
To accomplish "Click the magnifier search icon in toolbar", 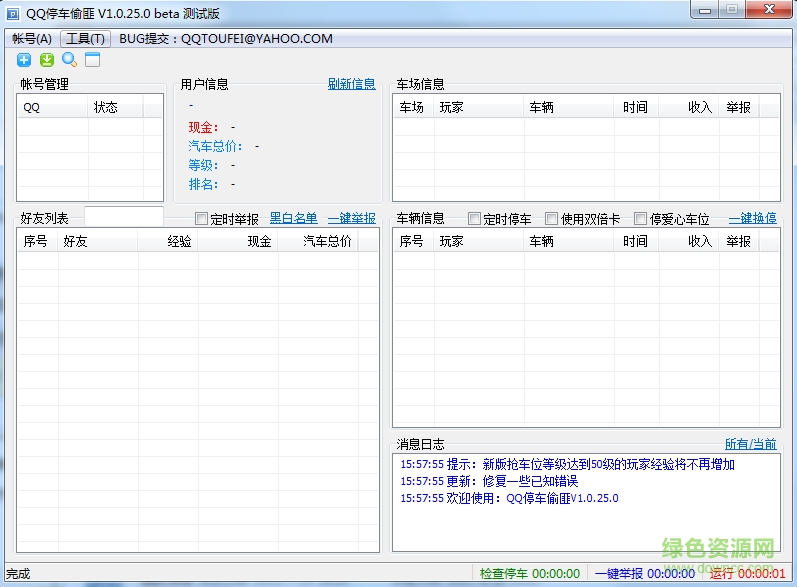I will [x=69, y=60].
